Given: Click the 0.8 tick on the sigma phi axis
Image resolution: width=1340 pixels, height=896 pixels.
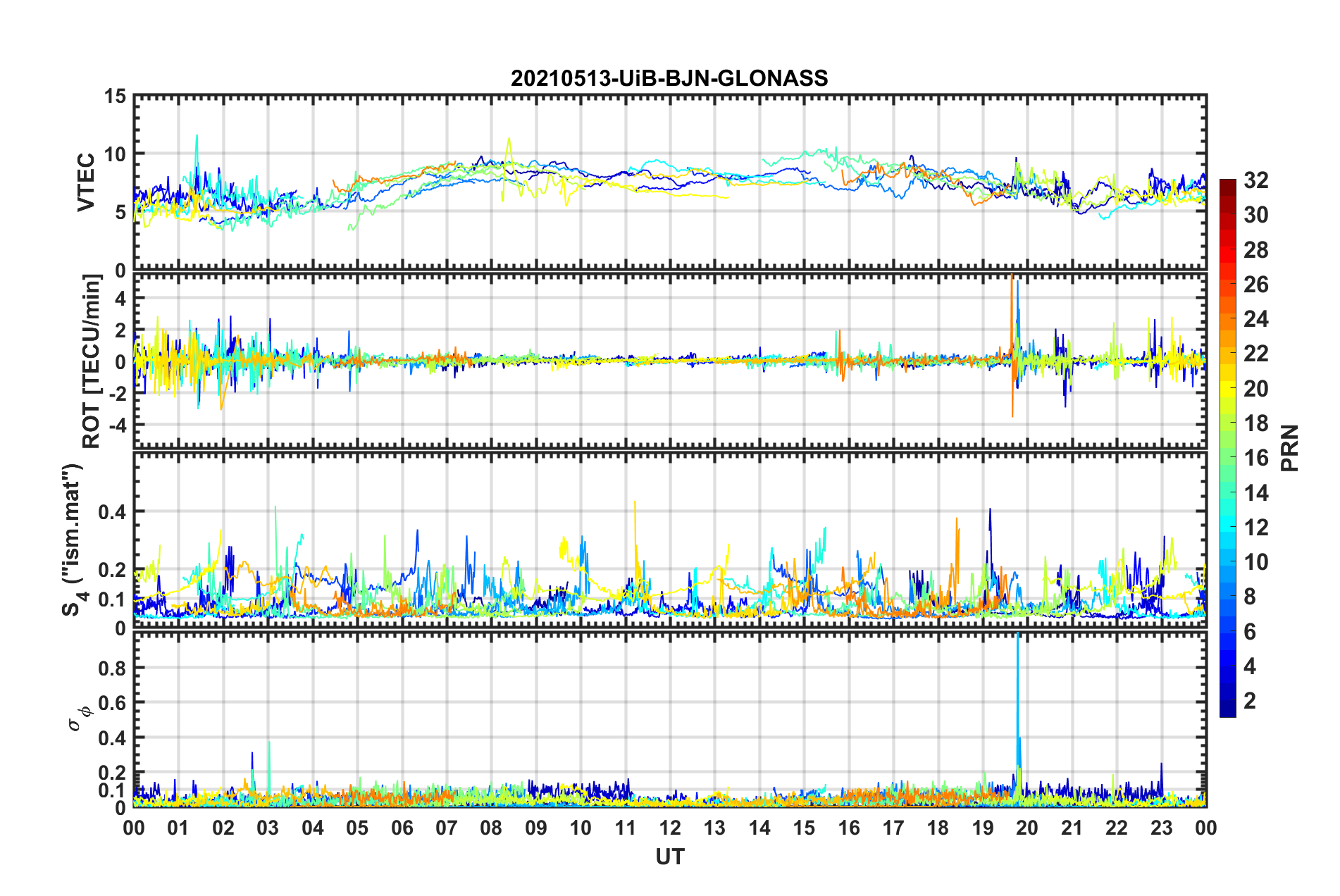Looking at the screenshot, I should pos(113,668).
